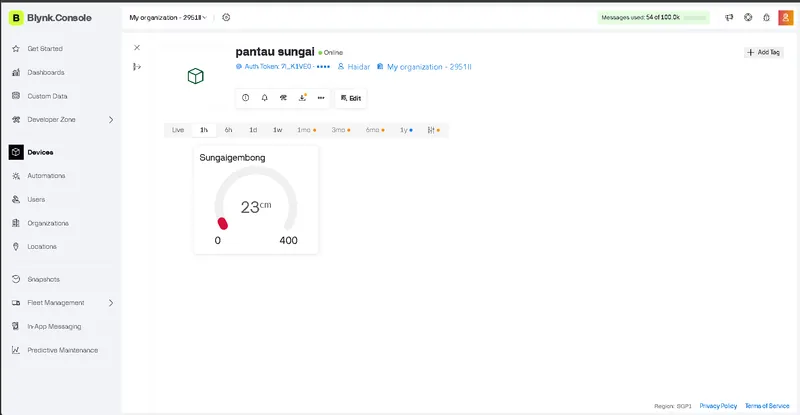This screenshot has width=800, height=415.
Task: Click the Auth Token link
Action: point(283,67)
